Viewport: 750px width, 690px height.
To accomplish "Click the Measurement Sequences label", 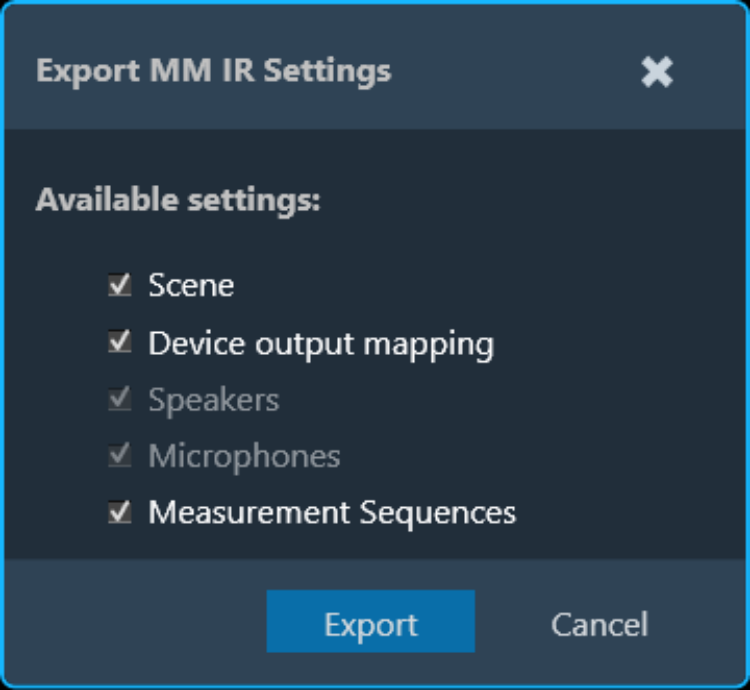I will [332, 513].
